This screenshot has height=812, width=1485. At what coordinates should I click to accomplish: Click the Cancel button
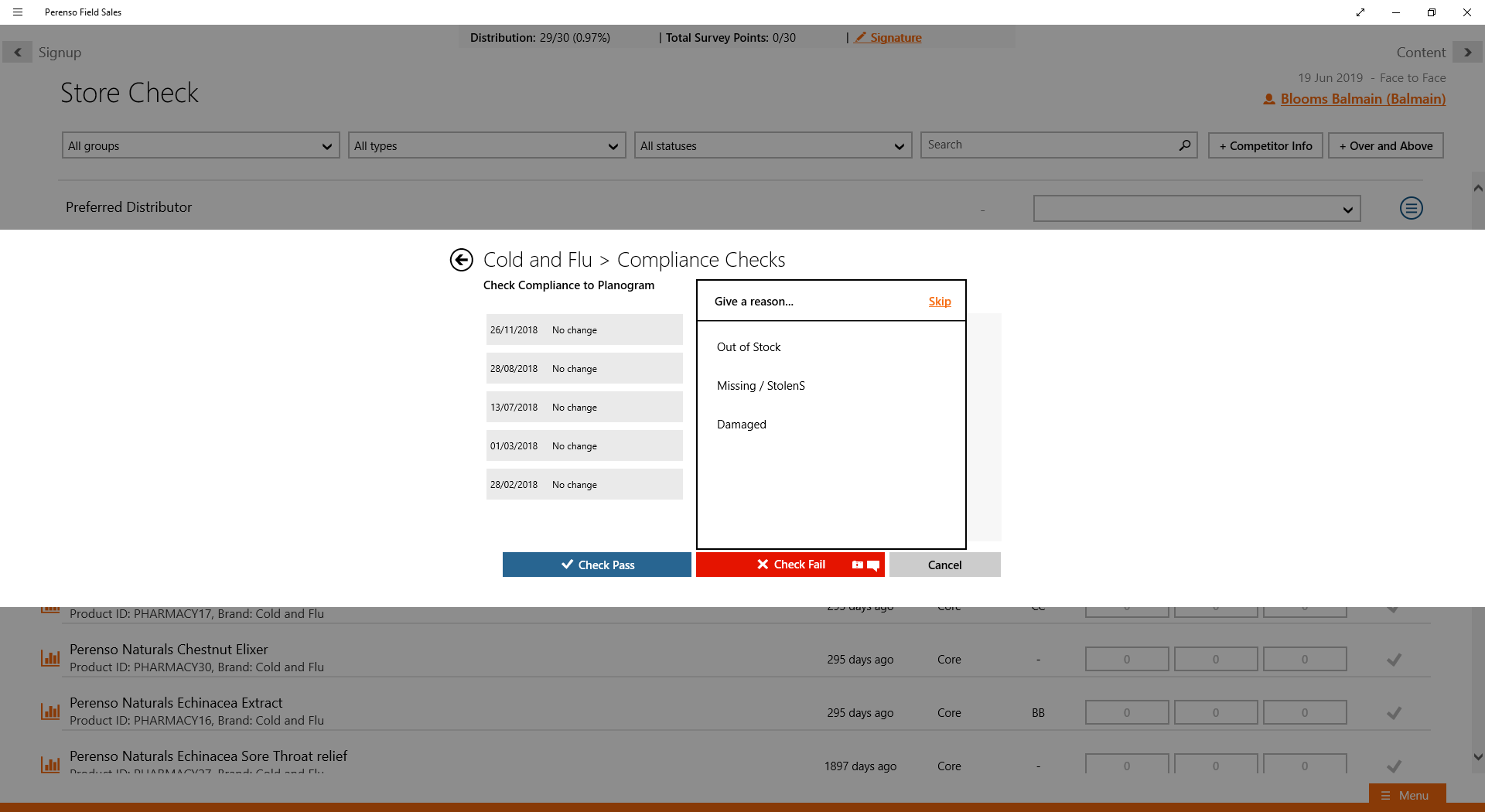point(945,565)
